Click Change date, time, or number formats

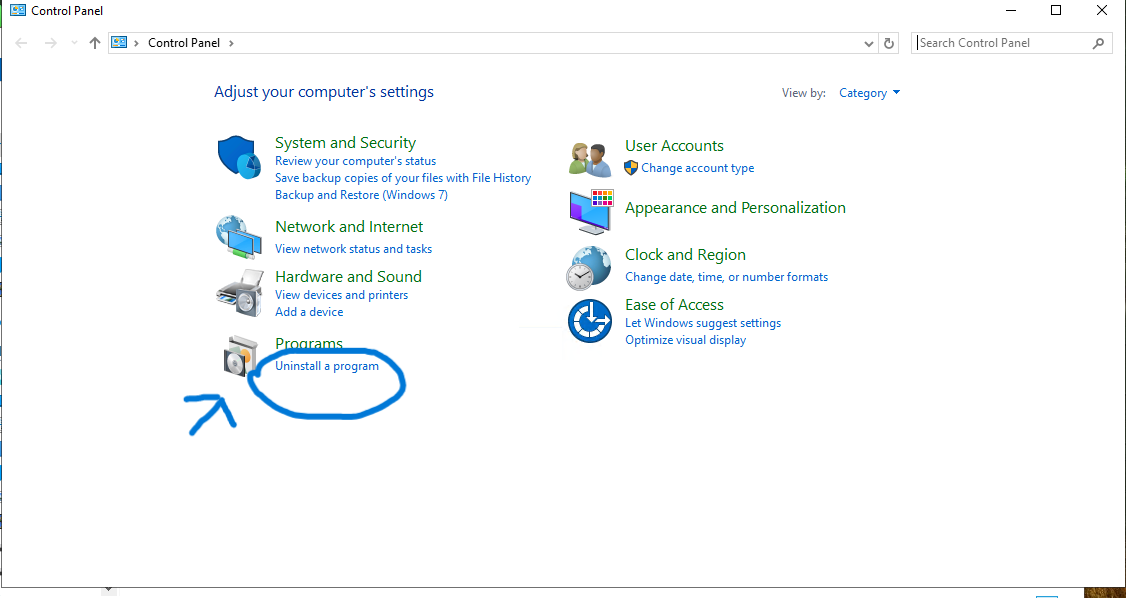click(727, 277)
